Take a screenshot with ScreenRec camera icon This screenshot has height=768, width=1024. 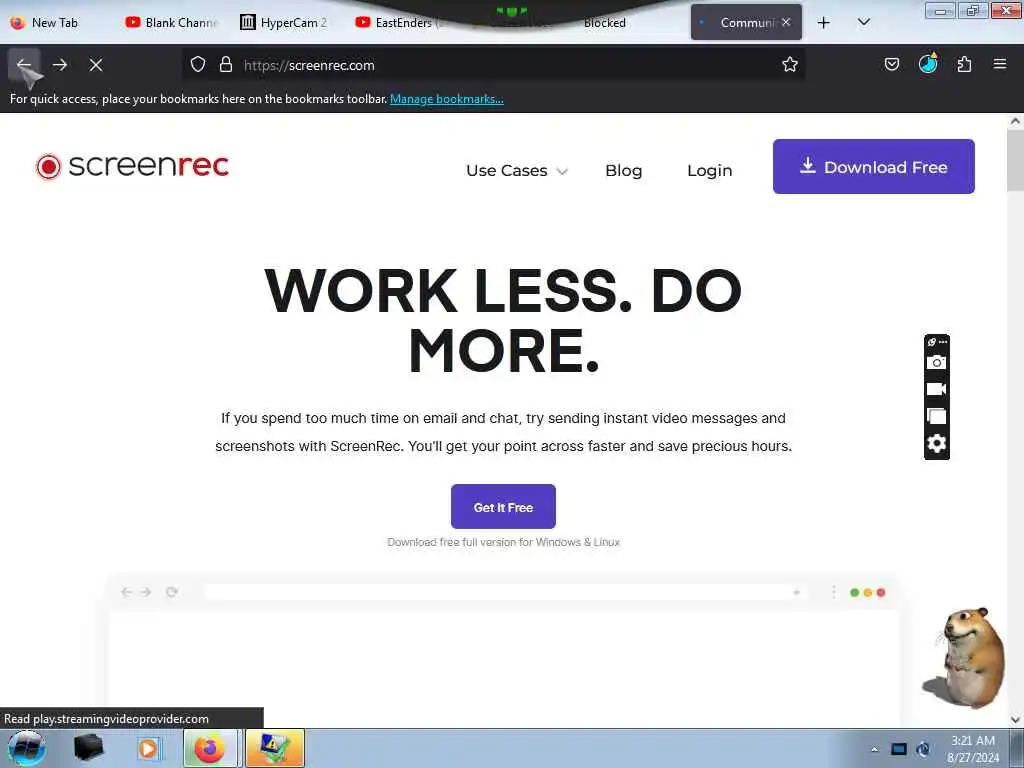pyautogui.click(x=936, y=362)
